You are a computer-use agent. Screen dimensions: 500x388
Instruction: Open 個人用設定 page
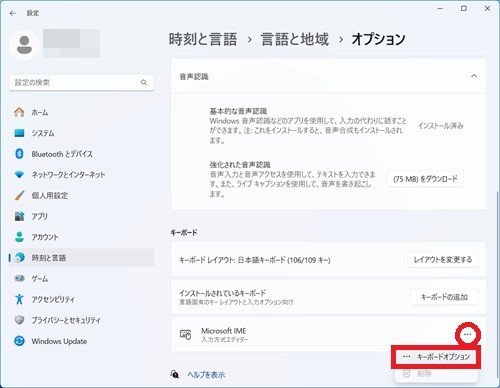point(81,195)
